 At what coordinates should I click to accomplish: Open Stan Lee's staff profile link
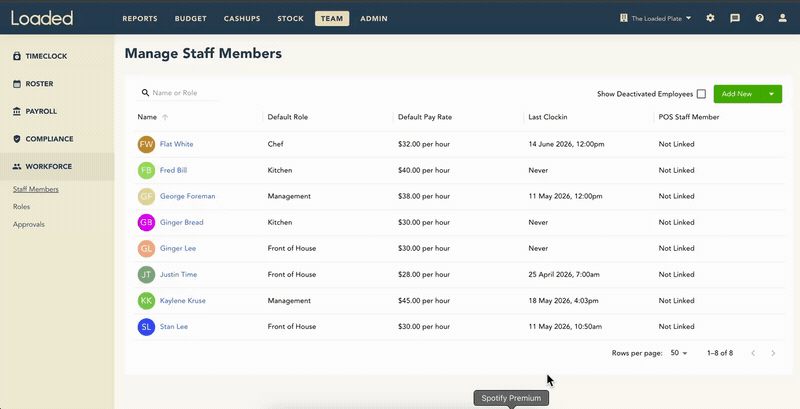coord(174,327)
